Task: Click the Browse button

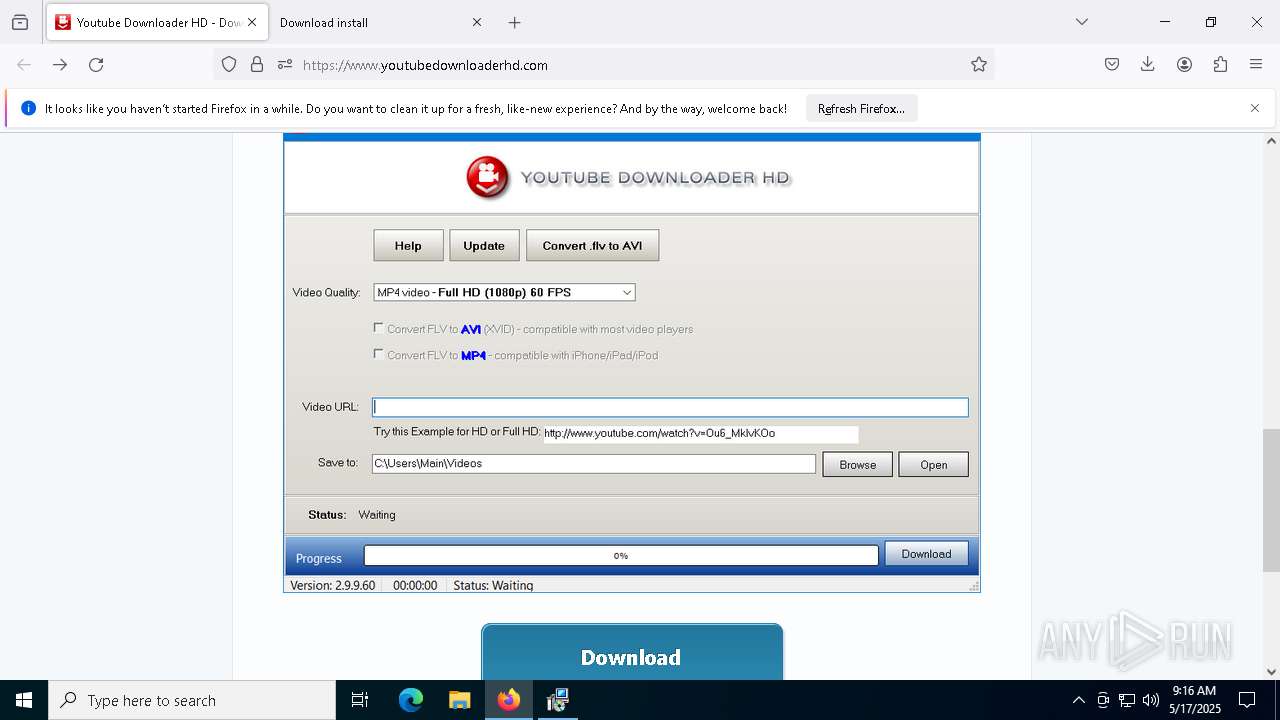Action: 857,464
